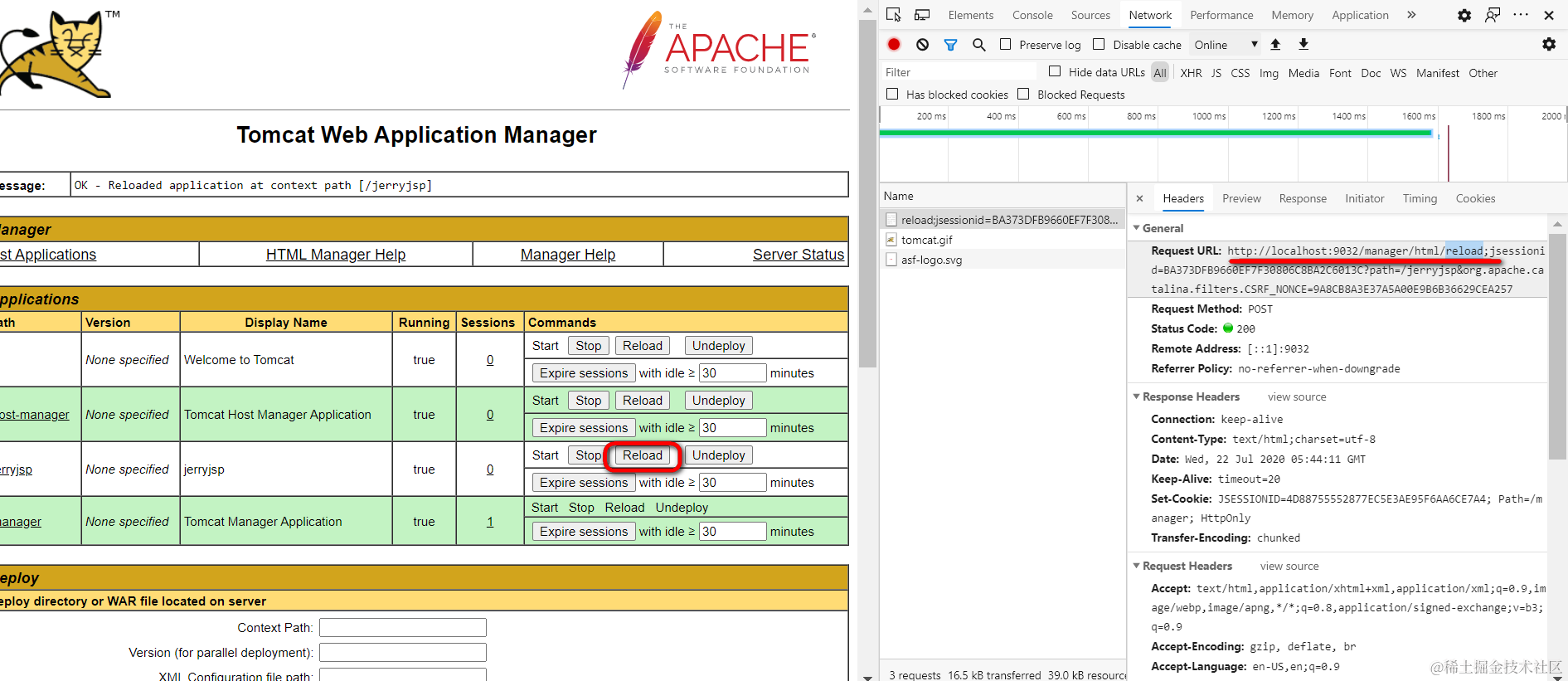The height and width of the screenshot is (681, 1568).
Task: Open Network panel settings gear
Action: [1549, 45]
